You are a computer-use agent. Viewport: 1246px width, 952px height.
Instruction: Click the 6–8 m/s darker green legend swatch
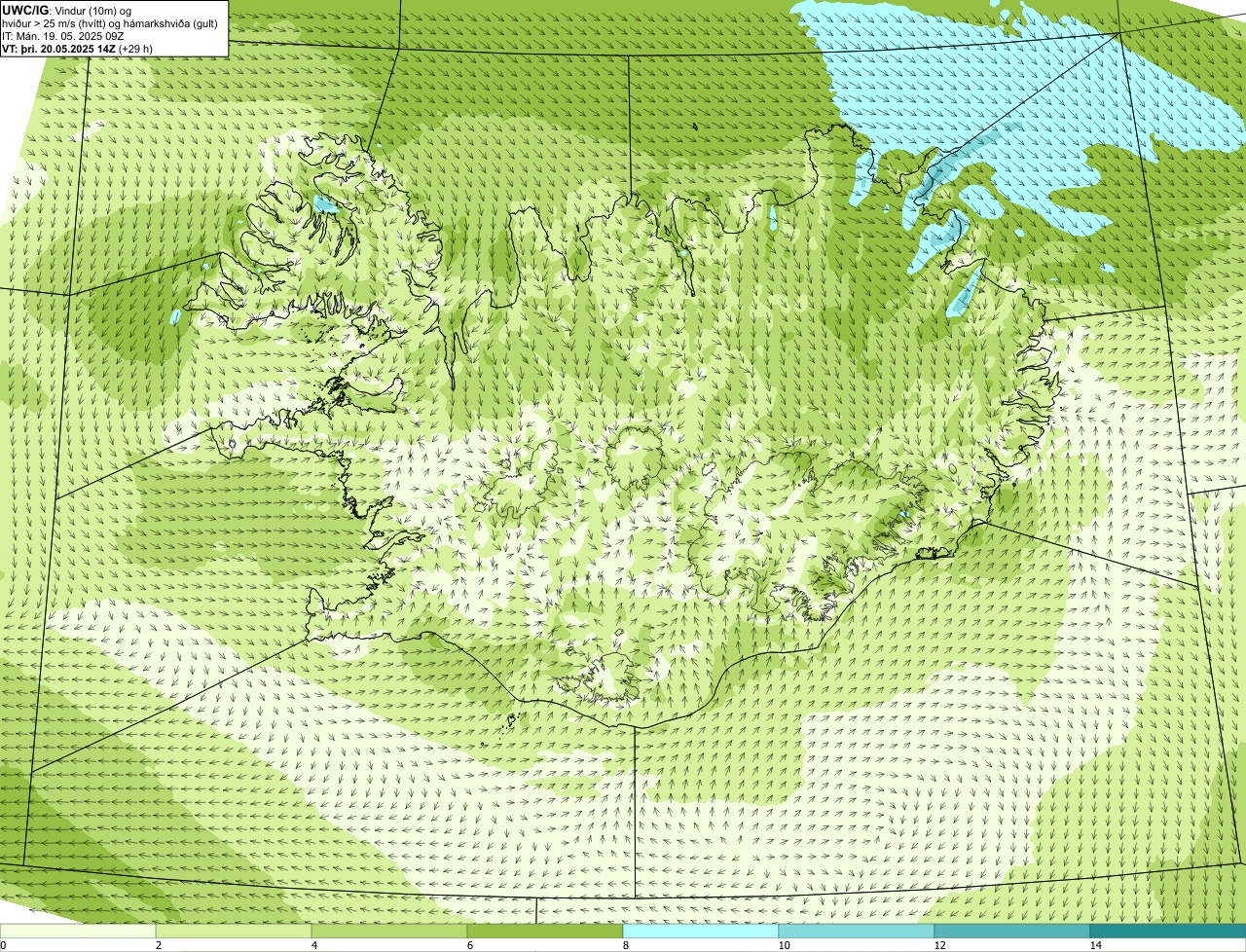[x=545, y=932]
